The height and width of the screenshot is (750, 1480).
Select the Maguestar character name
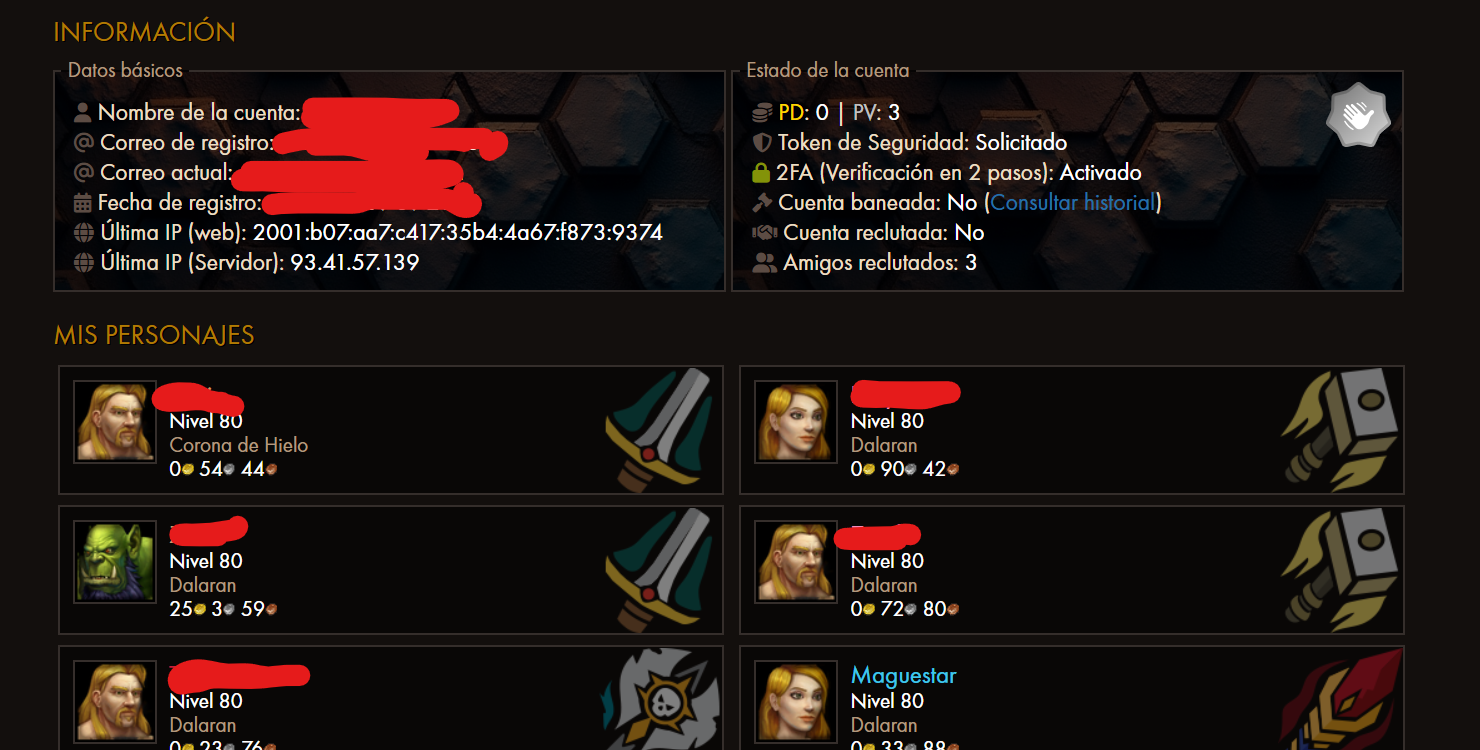click(903, 676)
